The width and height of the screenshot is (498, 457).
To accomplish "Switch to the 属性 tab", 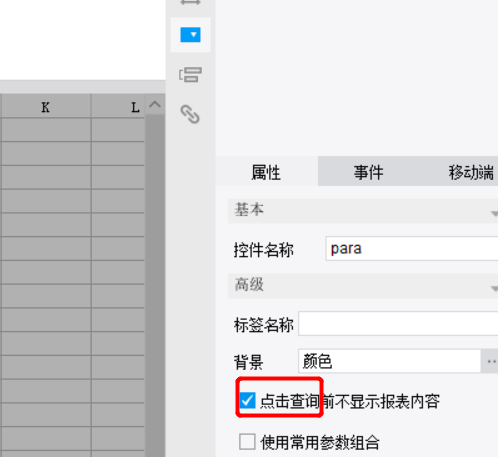I will (x=266, y=172).
